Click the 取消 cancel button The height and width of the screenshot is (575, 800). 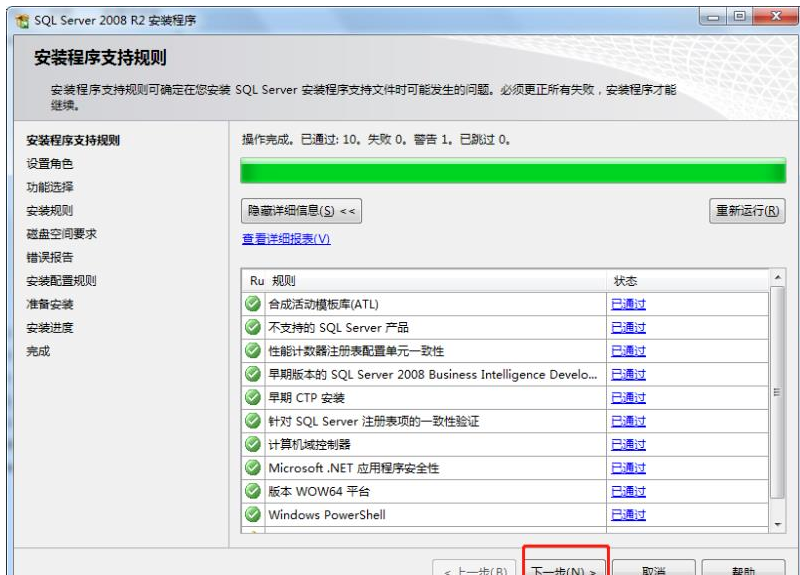click(x=654, y=568)
